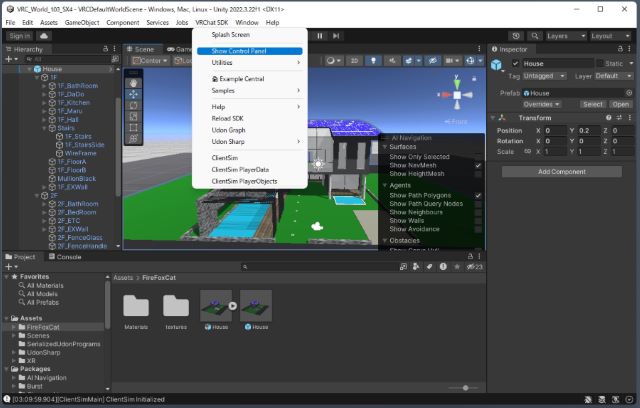Toggle Show NavMesh checkbox

[x=478, y=165]
